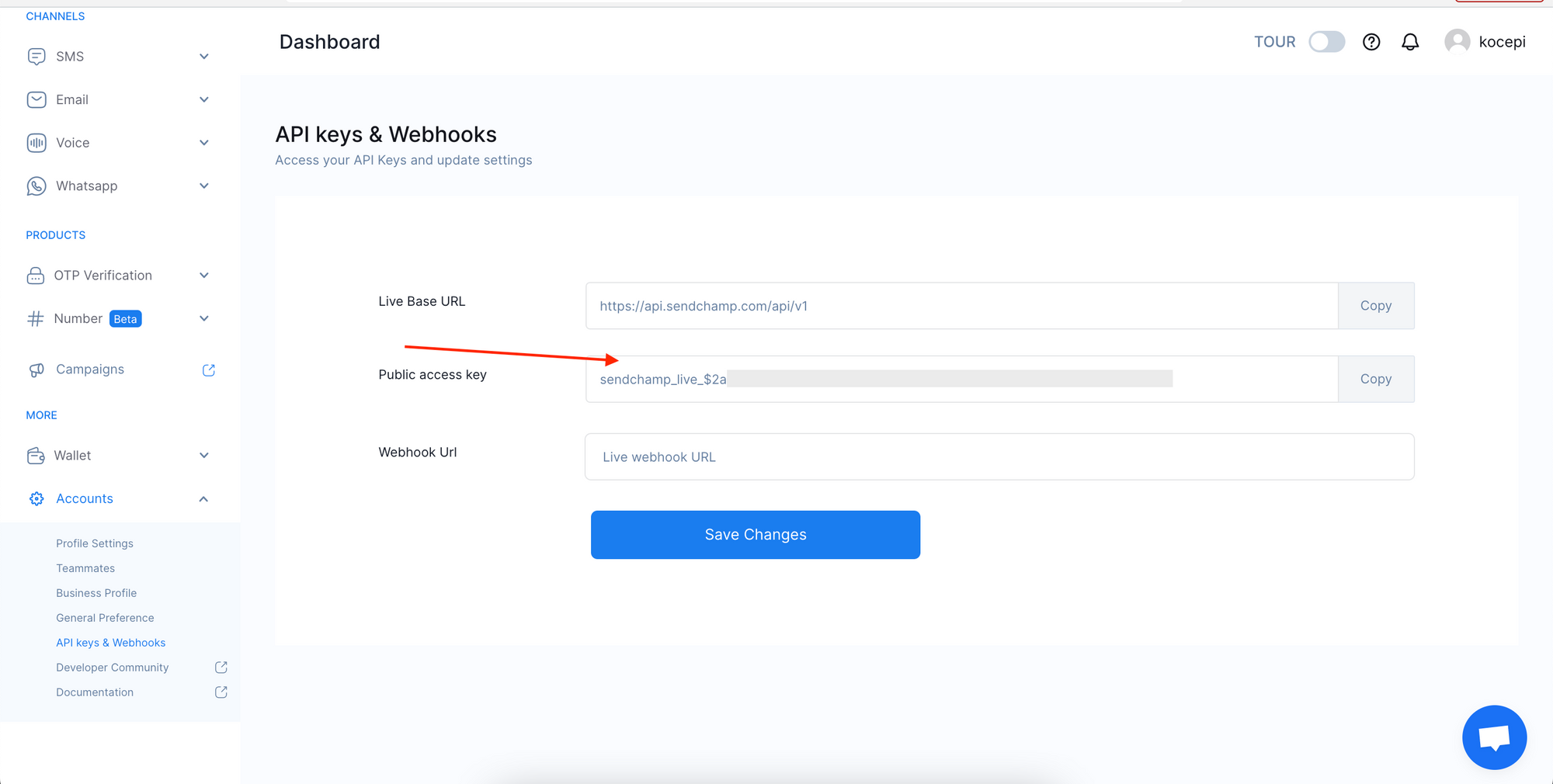Expand the SMS channel menu
The width and height of the screenshot is (1553, 784).
[x=203, y=56]
